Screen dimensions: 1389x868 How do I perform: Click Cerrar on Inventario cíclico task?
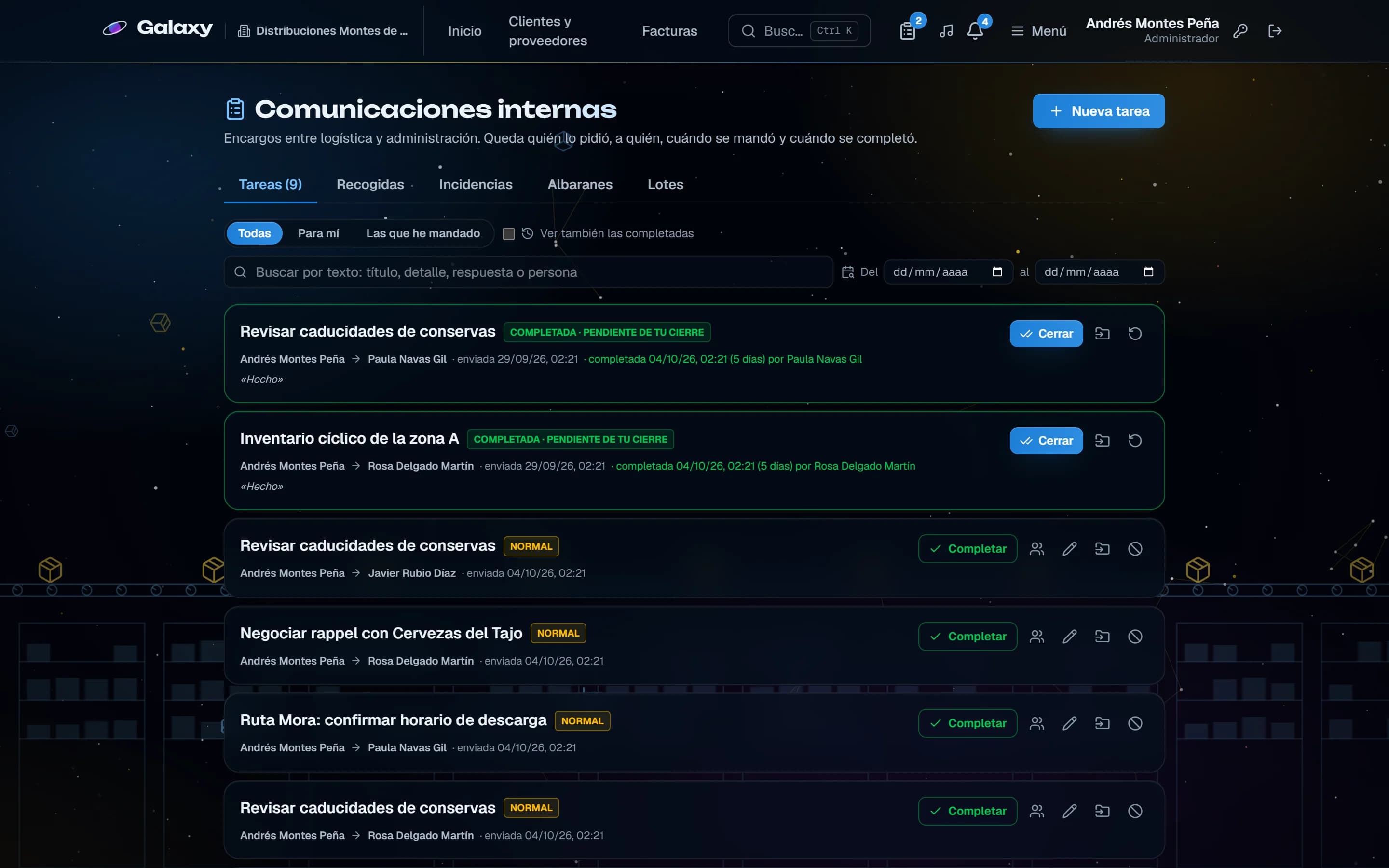pos(1046,441)
